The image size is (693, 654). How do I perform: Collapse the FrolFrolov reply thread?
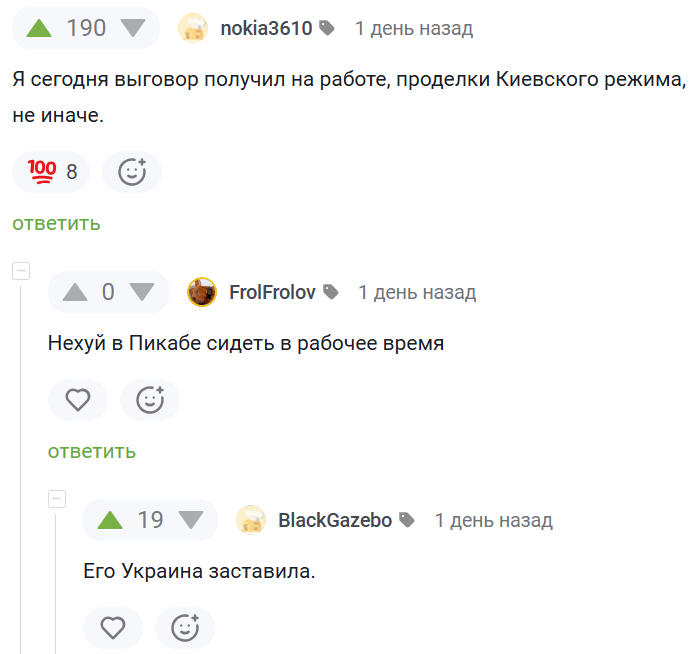21,271
